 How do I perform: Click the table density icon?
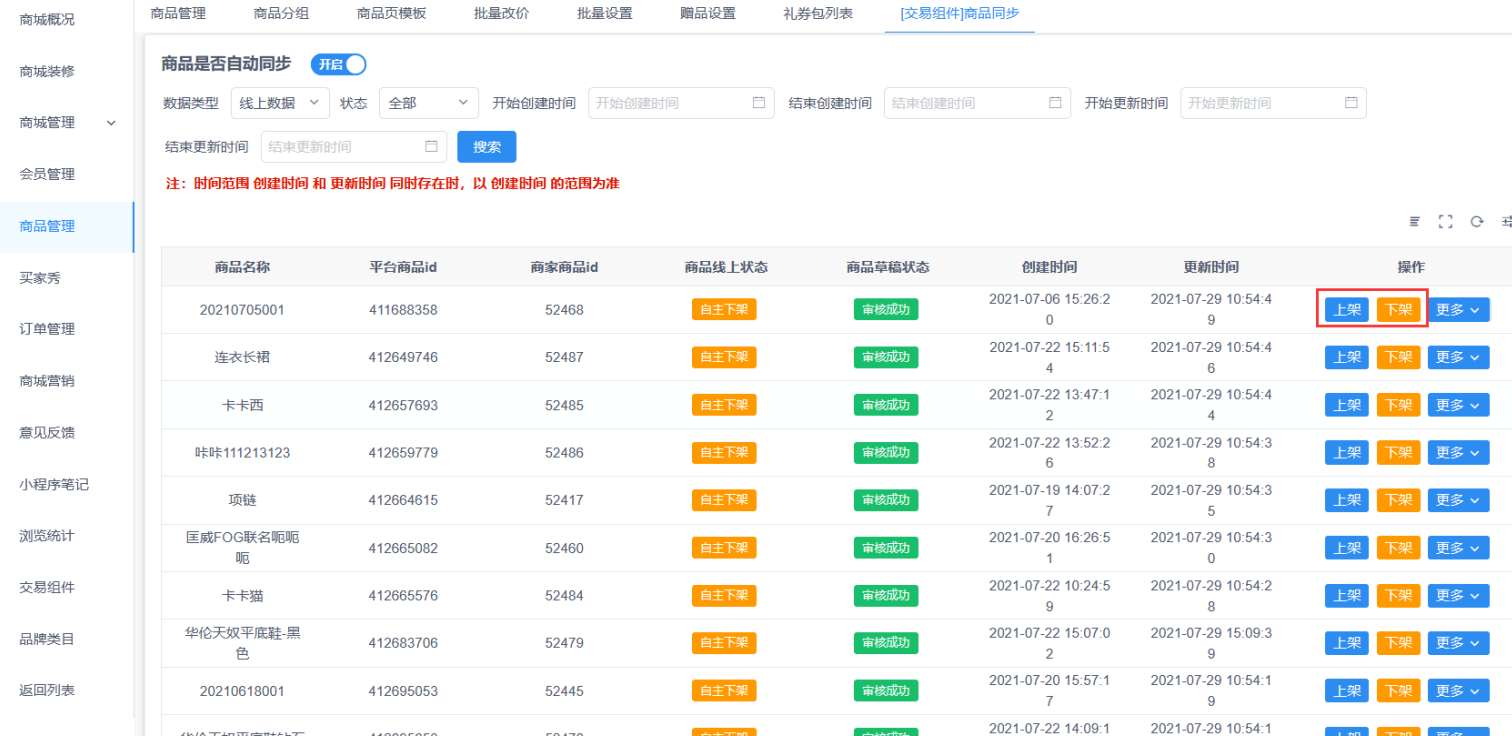1414,222
